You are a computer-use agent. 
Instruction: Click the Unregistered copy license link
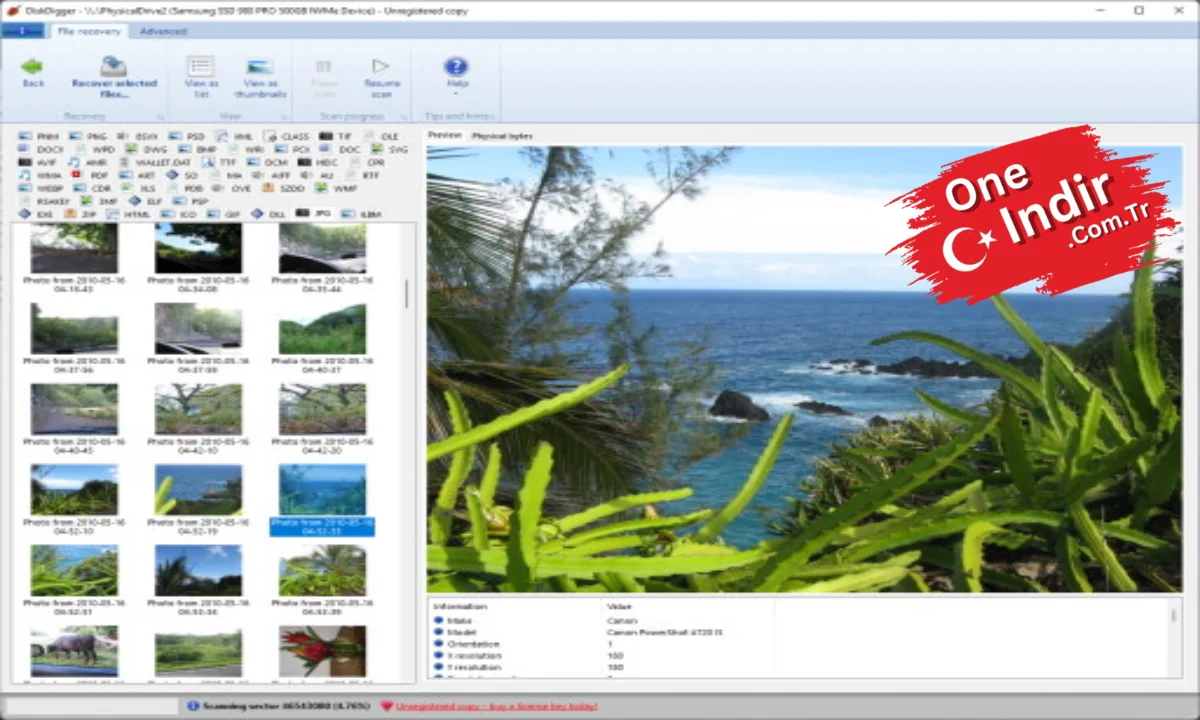point(496,706)
